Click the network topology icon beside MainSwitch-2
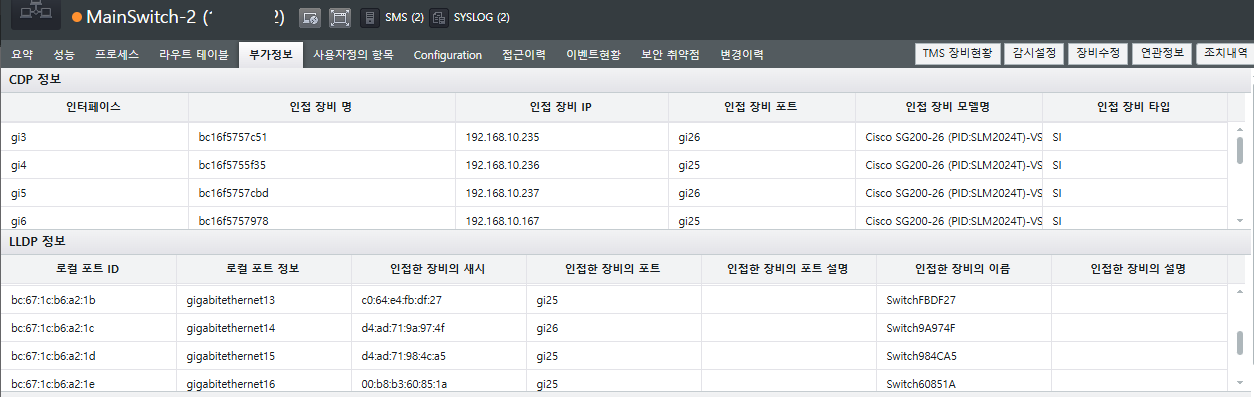Screen dimensions: 1254x397 coord(35,16)
